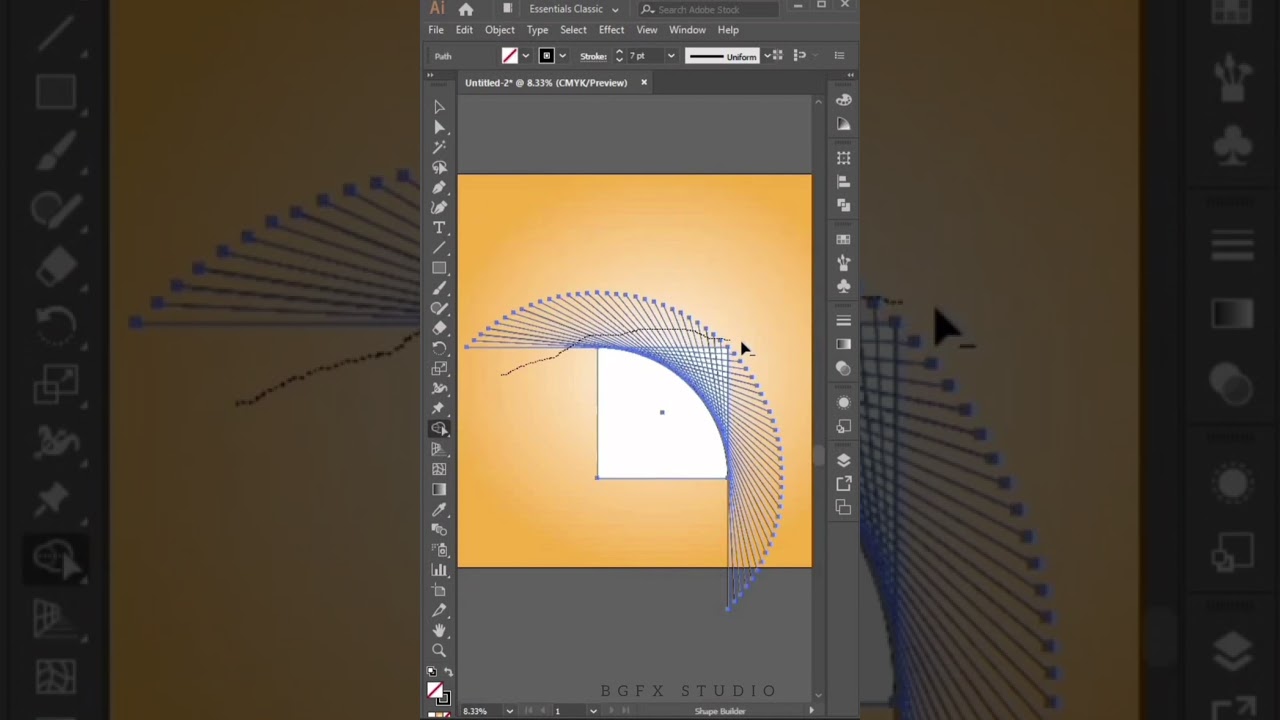Screen dimensions: 1280x720
Task: Select the Shaper tool
Action: tap(439, 308)
